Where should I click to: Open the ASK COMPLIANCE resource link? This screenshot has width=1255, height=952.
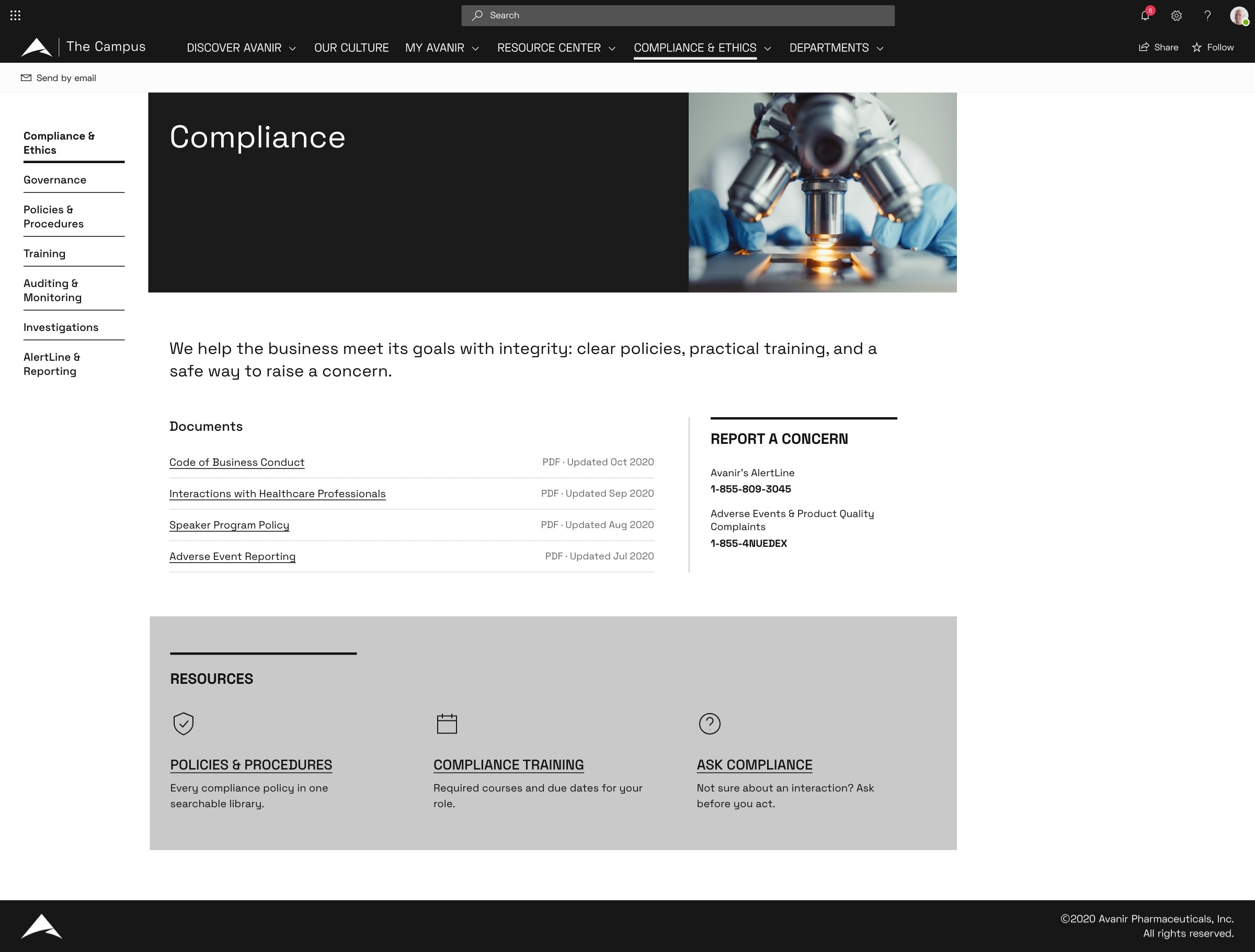pyautogui.click(x=755, y=765)
